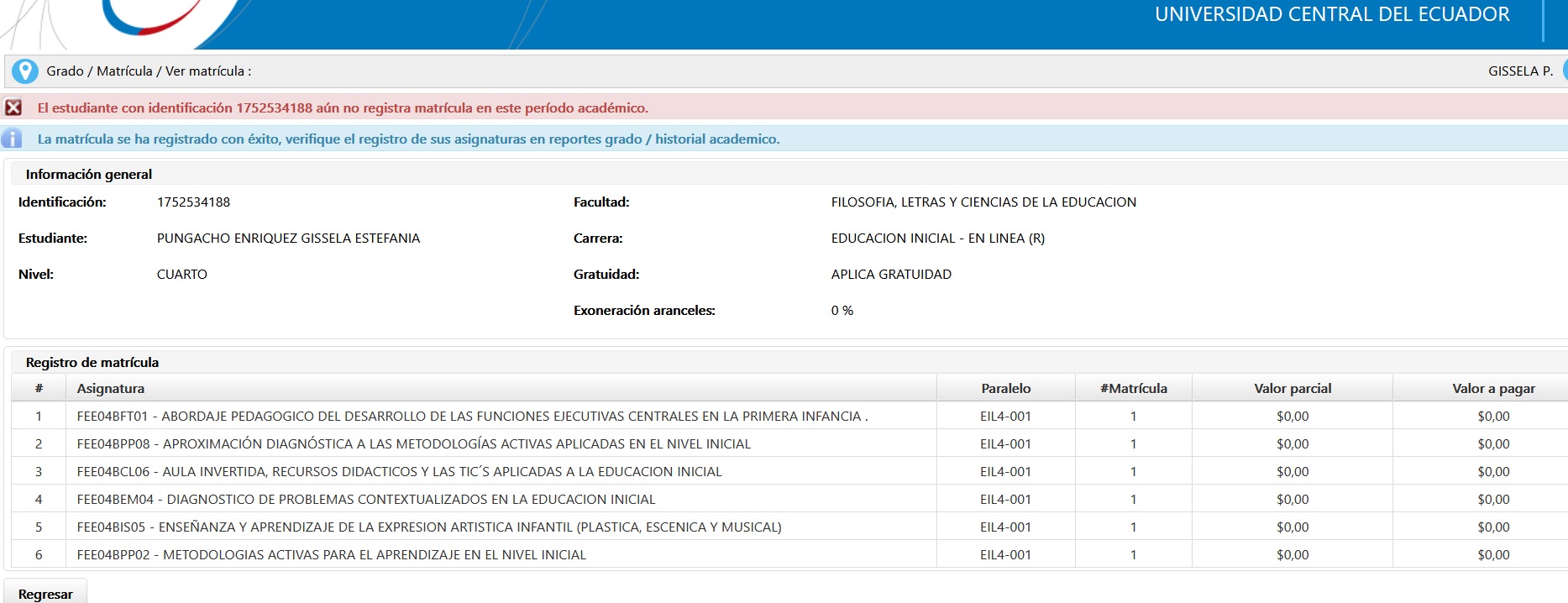Select the FEE04BIS05 Enseñanza y Aprendizaje subject
Screen dimensions: 1568x603
coord(429,527)
